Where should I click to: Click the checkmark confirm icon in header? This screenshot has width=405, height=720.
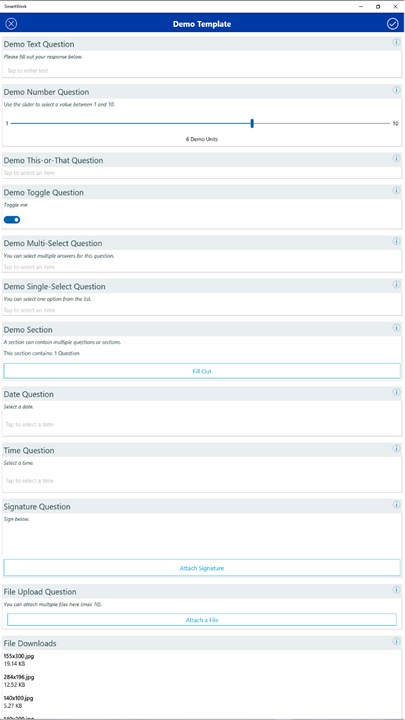tap(393, 24)
